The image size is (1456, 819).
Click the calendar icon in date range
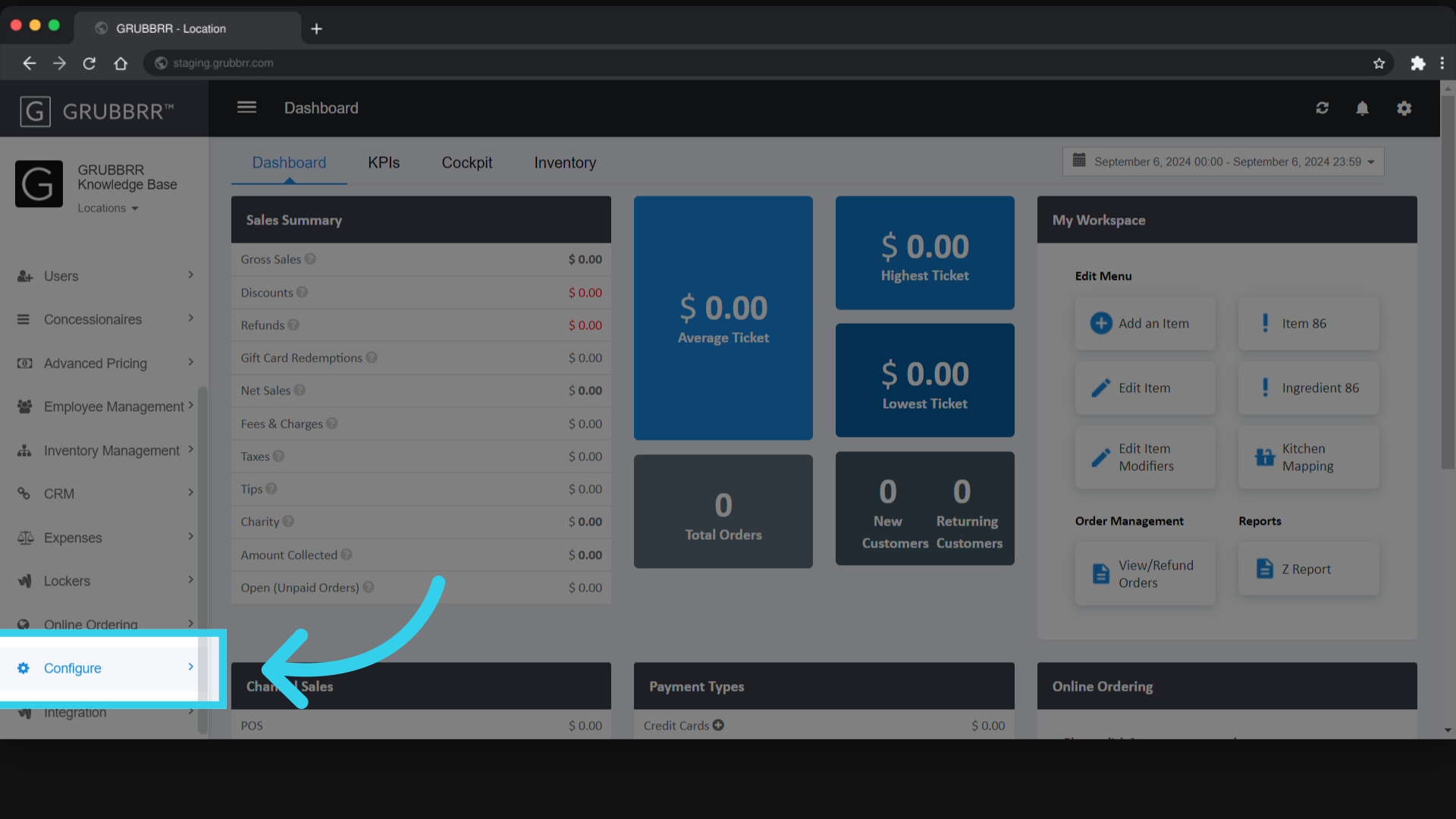tap(1079, 161)
